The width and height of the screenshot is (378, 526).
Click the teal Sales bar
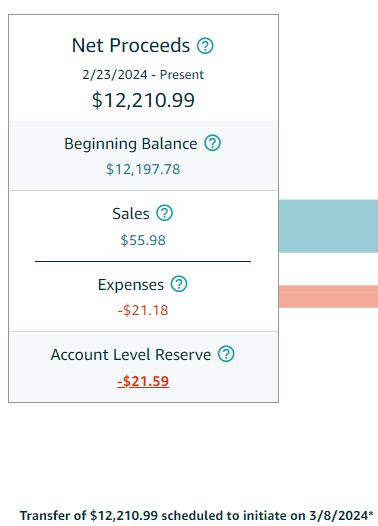click(328, 226)
